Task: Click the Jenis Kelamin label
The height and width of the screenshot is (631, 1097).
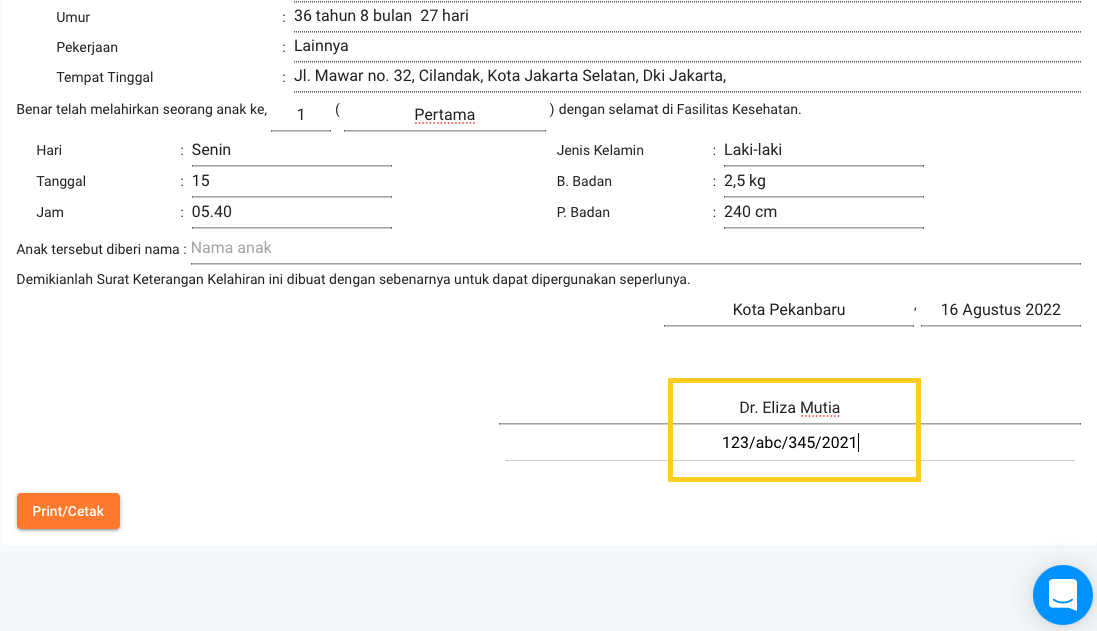Action: coord(600,150)
